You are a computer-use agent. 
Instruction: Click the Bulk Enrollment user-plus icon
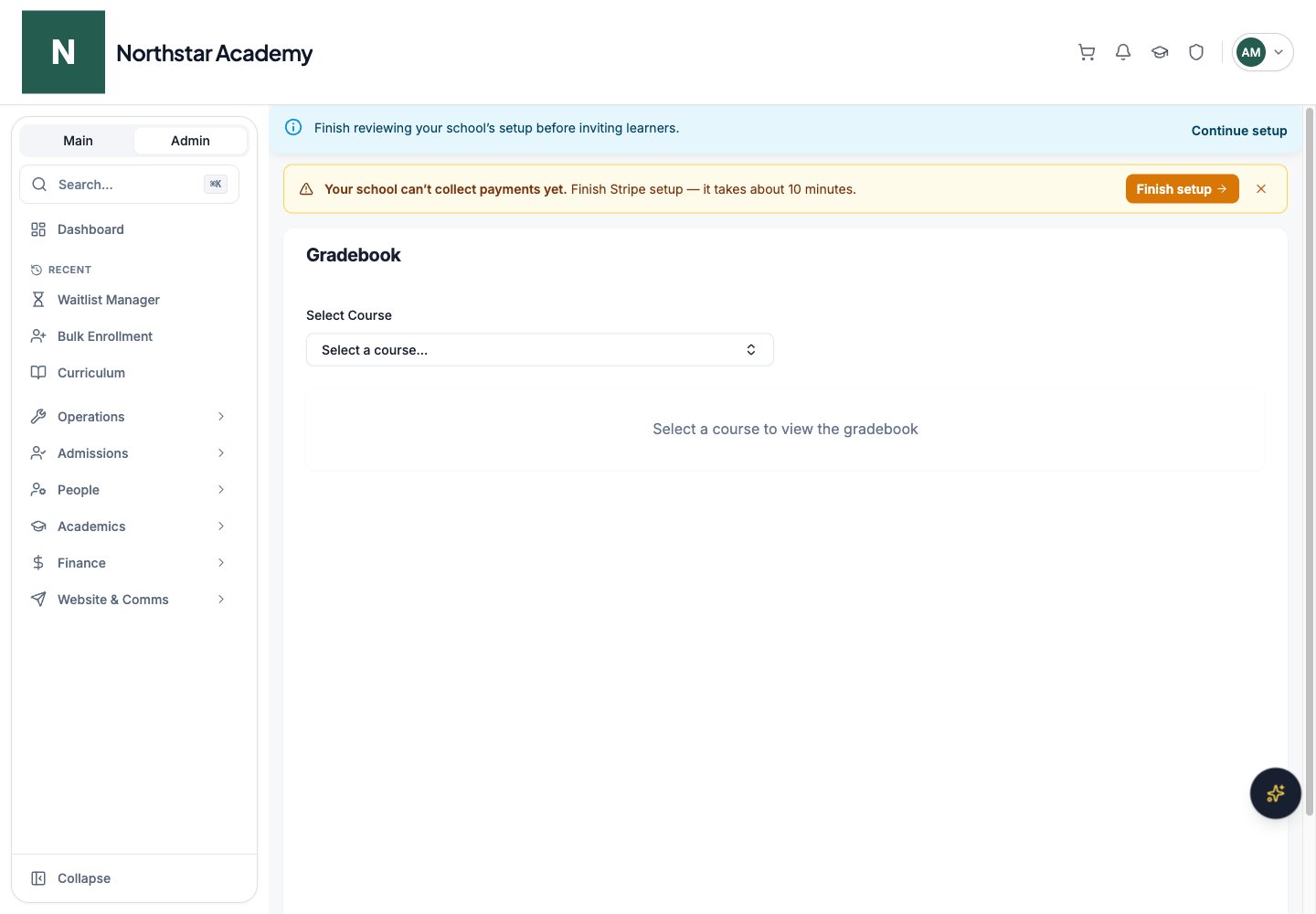(x=38, y=336)
